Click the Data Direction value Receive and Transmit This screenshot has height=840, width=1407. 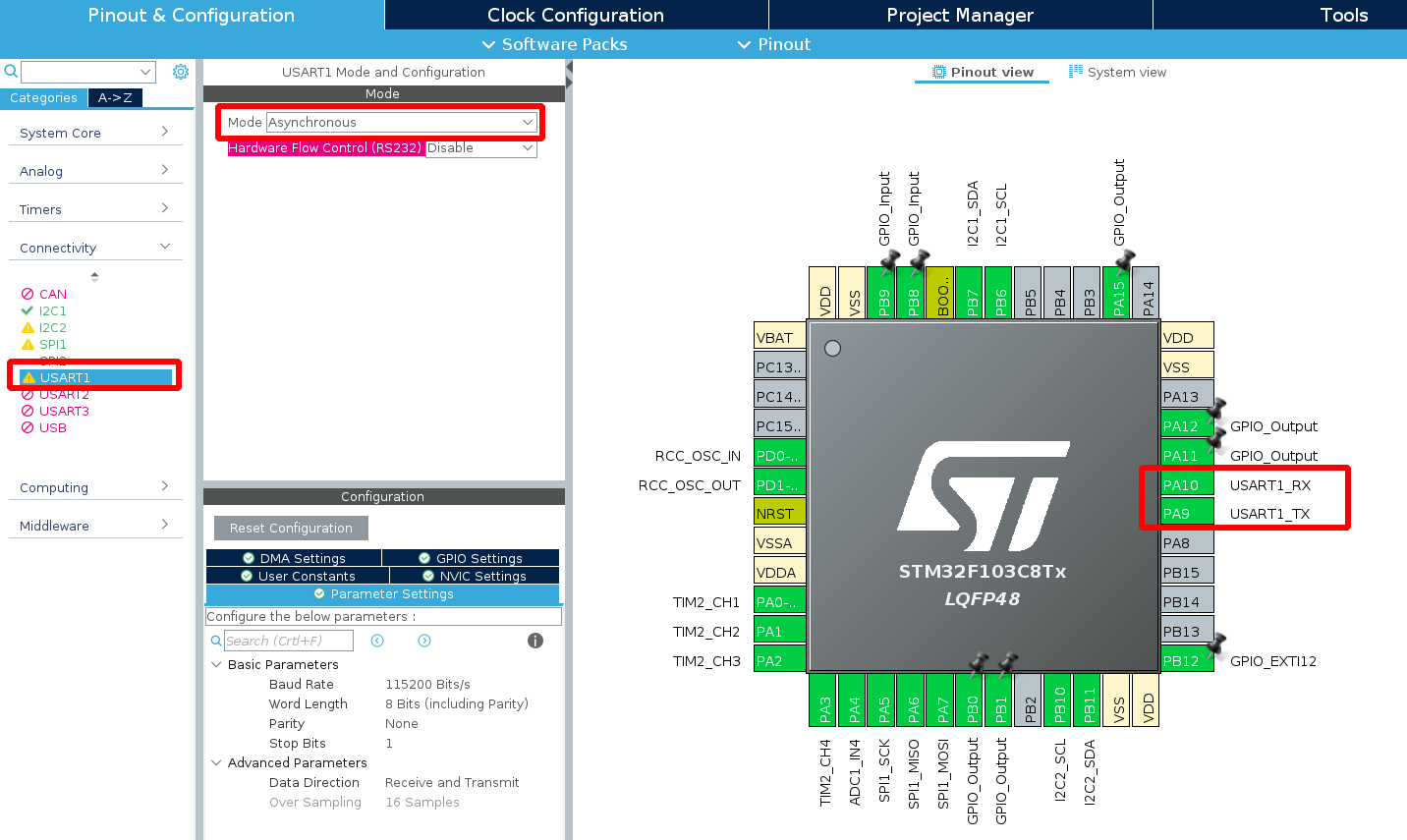(x=452, y=782)
